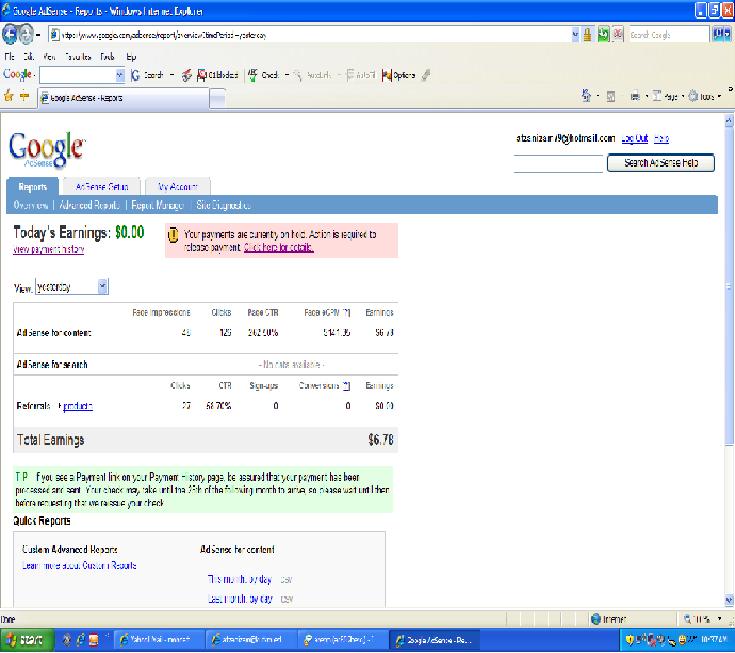
Task: Open the address bar dropdown arrow
Action: pyautogui.click(x=575, y=35)
